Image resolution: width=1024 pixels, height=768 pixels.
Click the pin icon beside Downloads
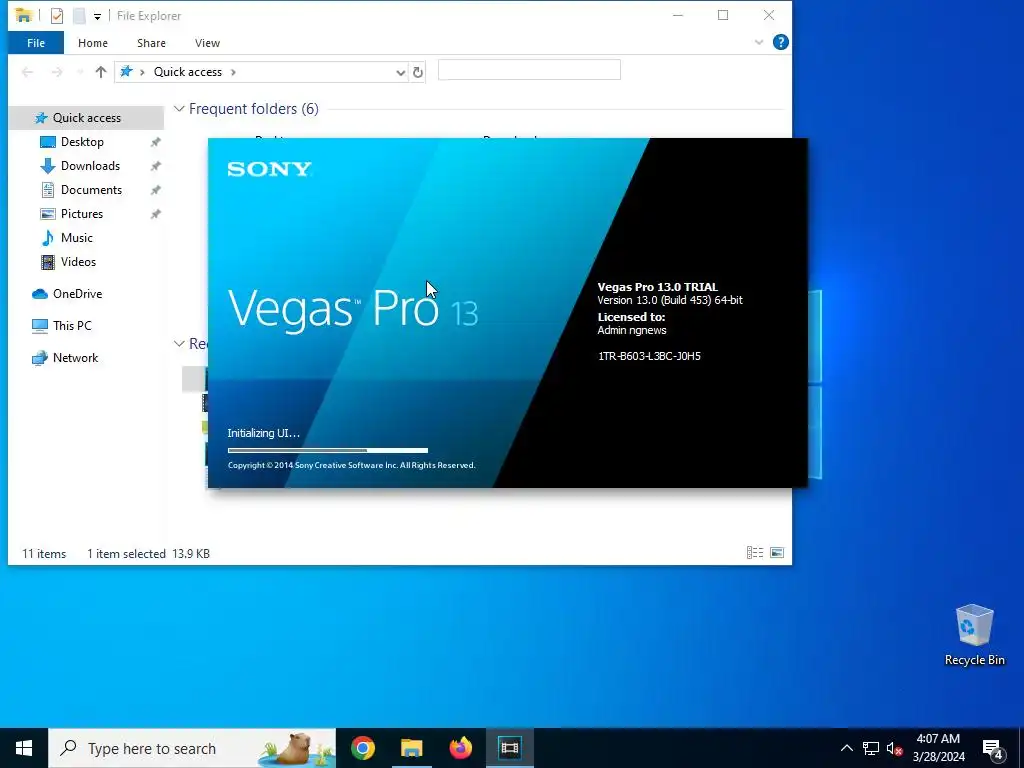coord(155,167)
